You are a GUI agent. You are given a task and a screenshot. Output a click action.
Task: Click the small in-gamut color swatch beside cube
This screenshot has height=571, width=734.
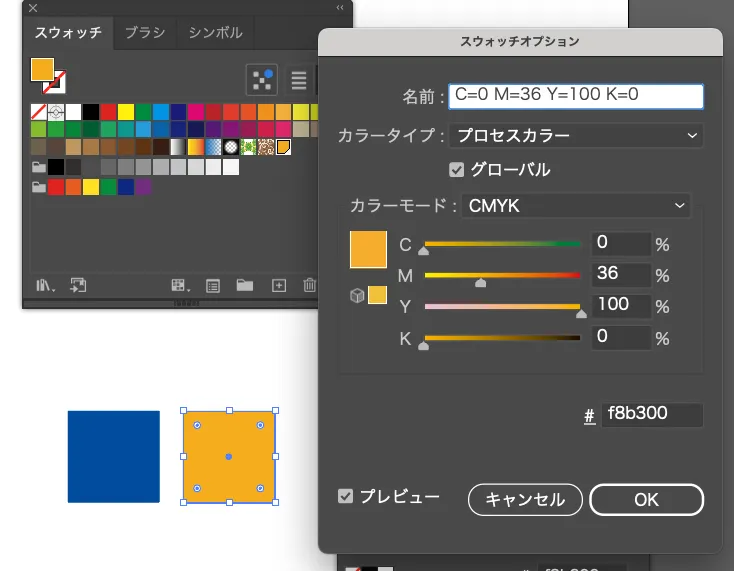click(377, 295)
